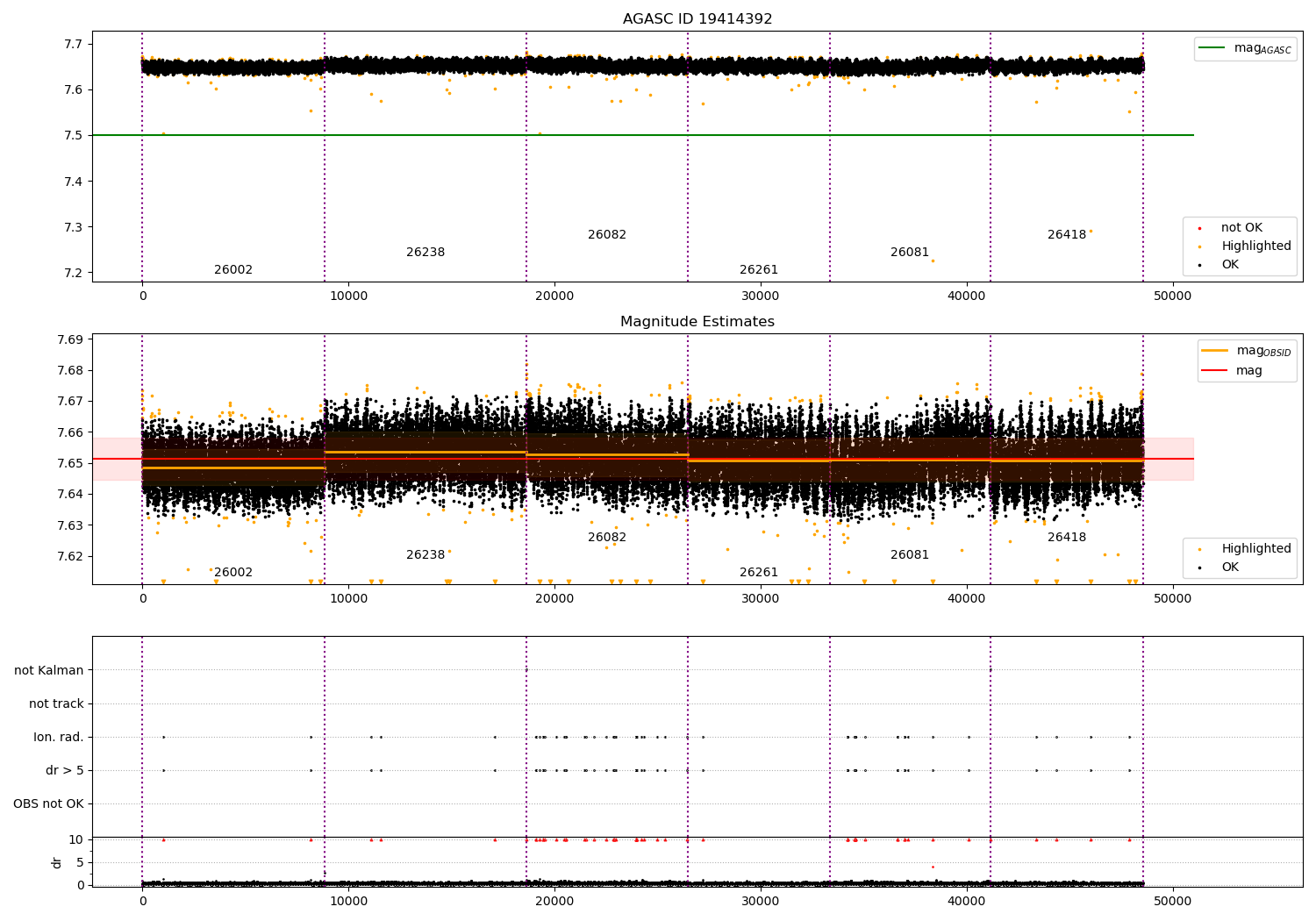Click label 26238 in the Magnitude Estimates plot
Screen dimensions: 1316x921
426,555
